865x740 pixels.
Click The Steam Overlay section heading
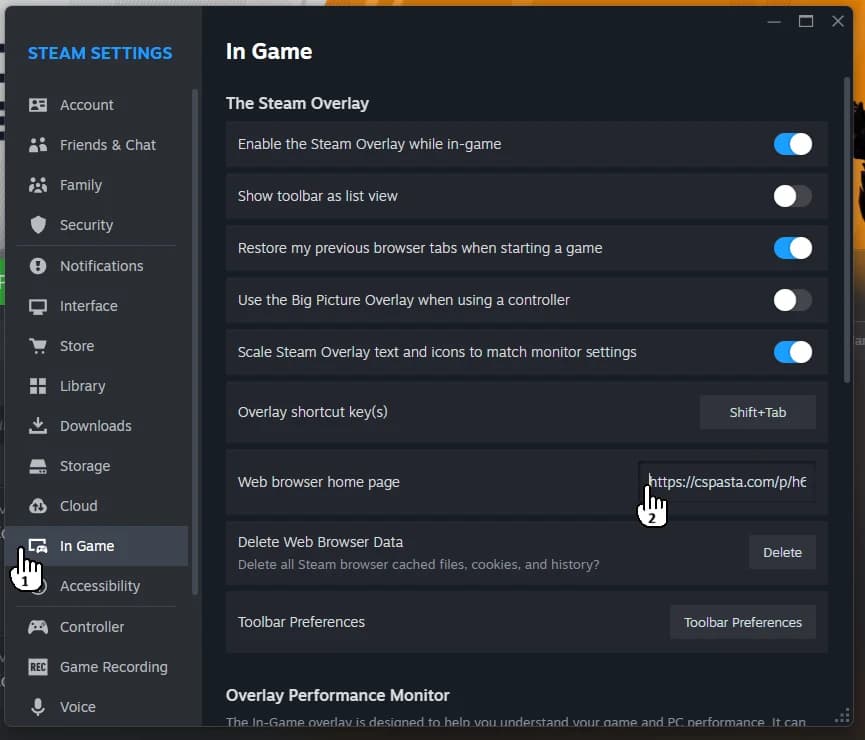tap(297, 103)
